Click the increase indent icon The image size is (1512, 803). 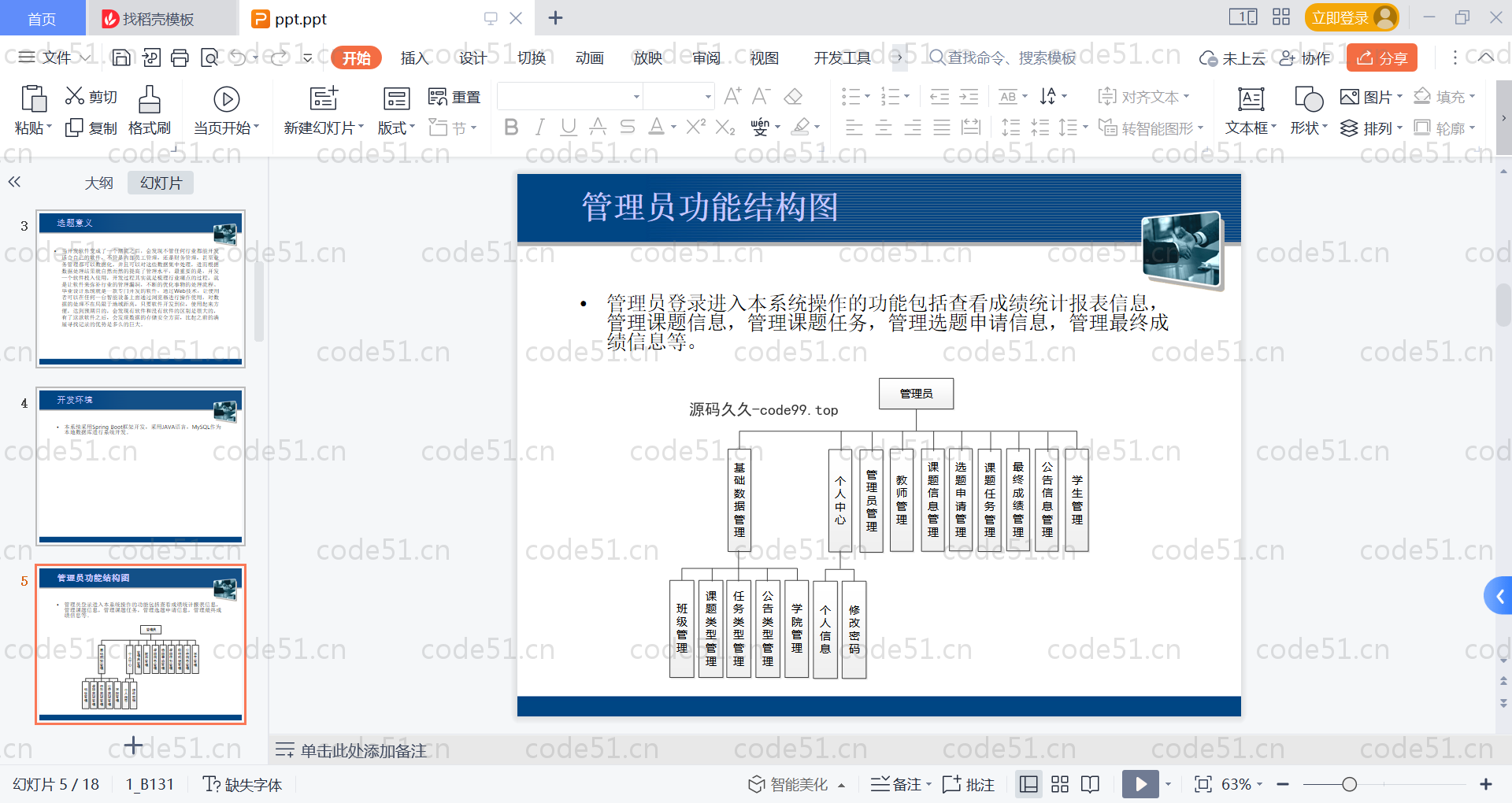click(x=969, y=97)
